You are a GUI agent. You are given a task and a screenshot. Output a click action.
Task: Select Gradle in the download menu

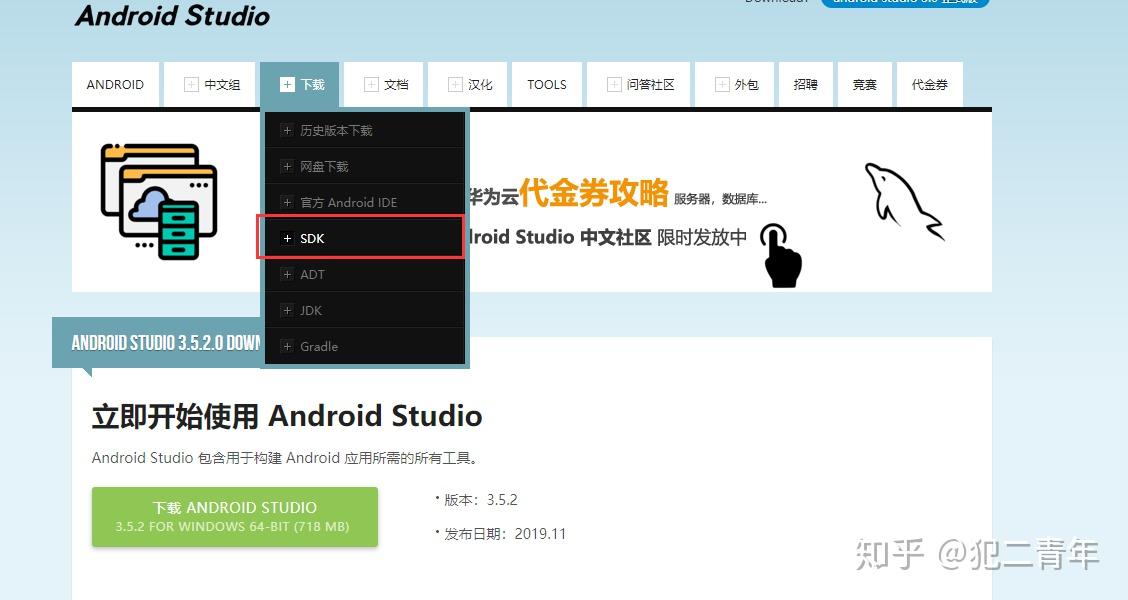[x=365, y=346]
